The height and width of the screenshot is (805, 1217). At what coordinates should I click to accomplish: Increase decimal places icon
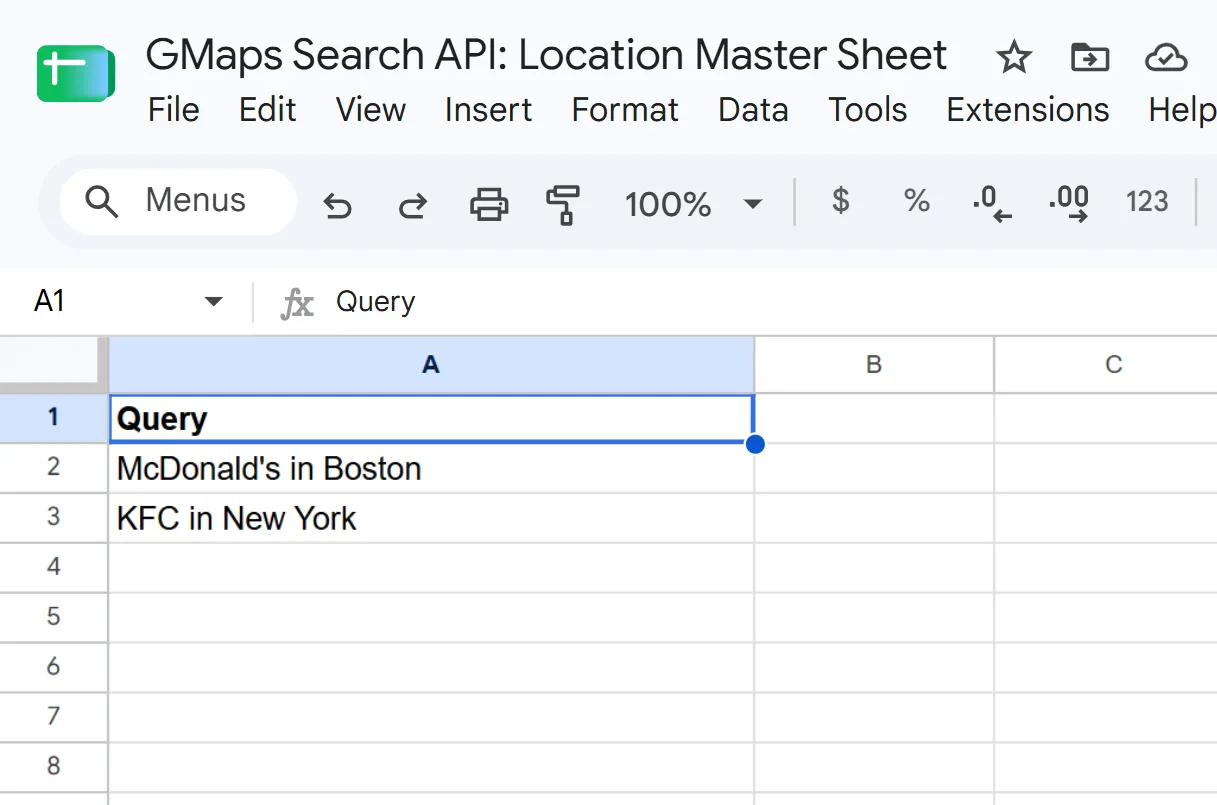point(1069,203)
